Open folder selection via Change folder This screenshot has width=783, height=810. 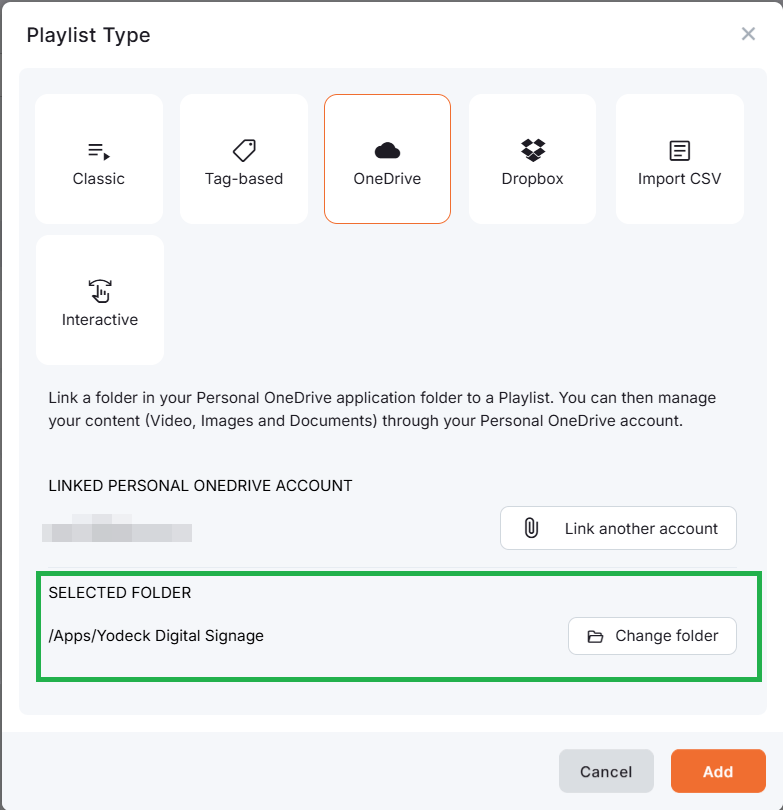pos(652,635)
